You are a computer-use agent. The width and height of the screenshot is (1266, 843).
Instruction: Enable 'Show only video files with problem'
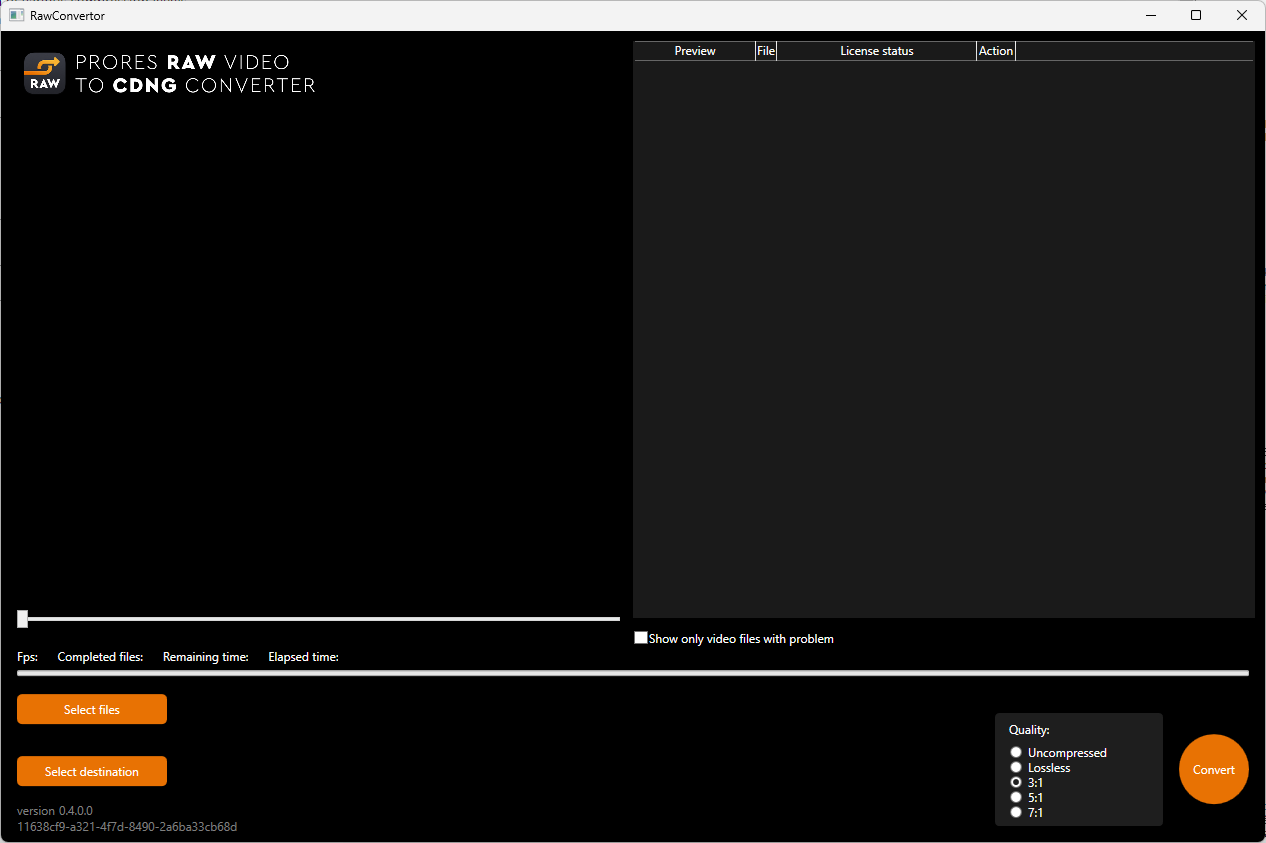640,637
